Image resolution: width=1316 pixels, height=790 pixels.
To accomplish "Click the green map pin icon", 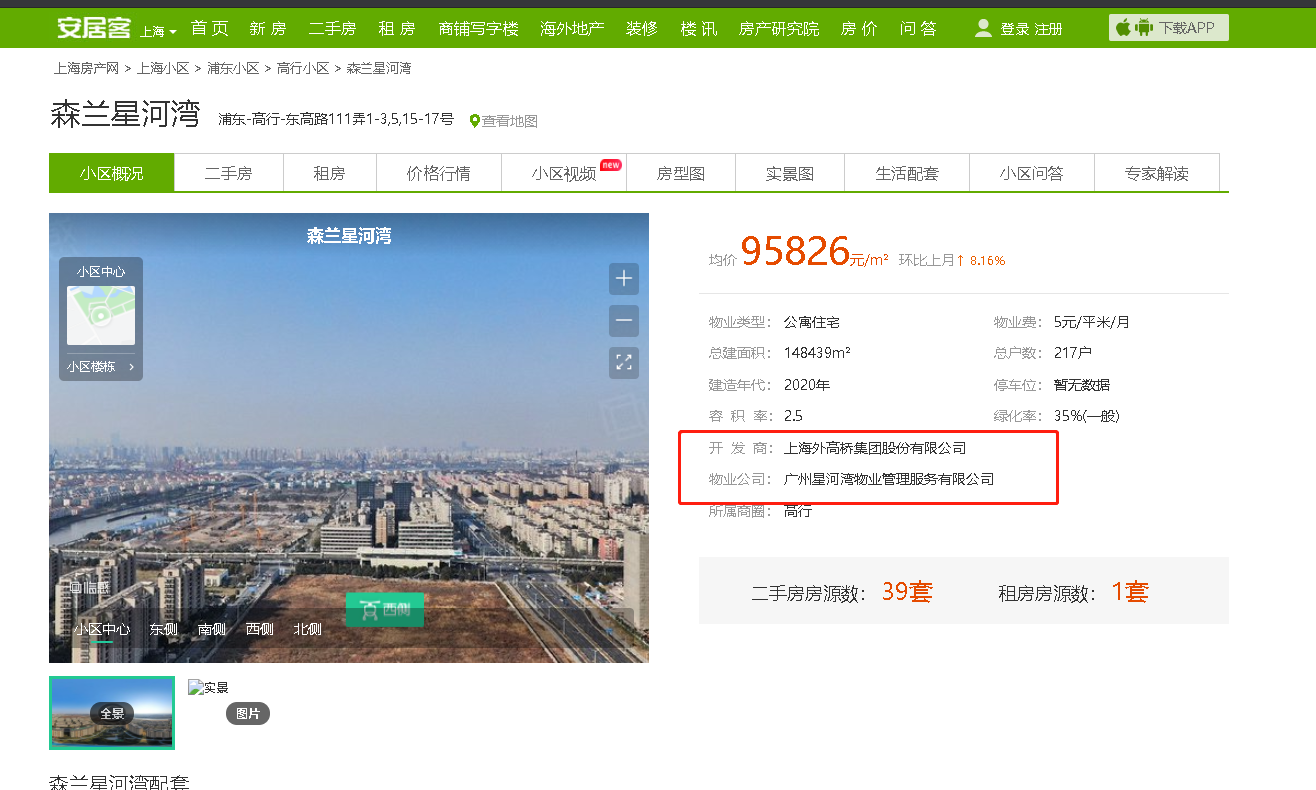I will coord(475,120).
